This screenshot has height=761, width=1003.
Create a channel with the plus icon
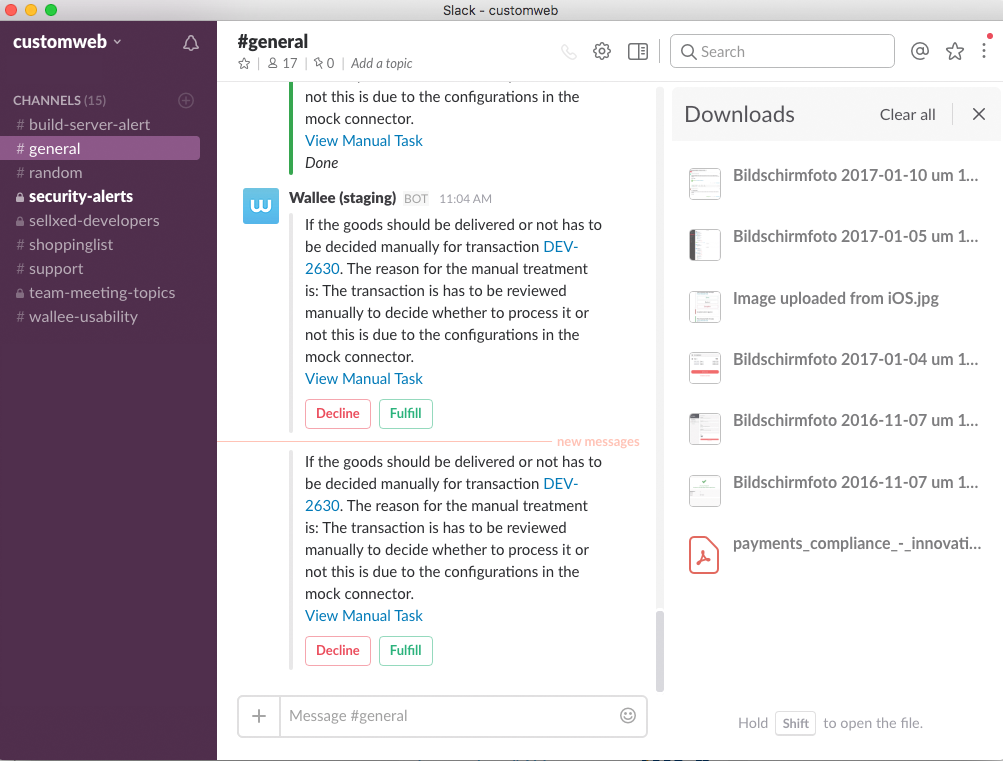186,100
